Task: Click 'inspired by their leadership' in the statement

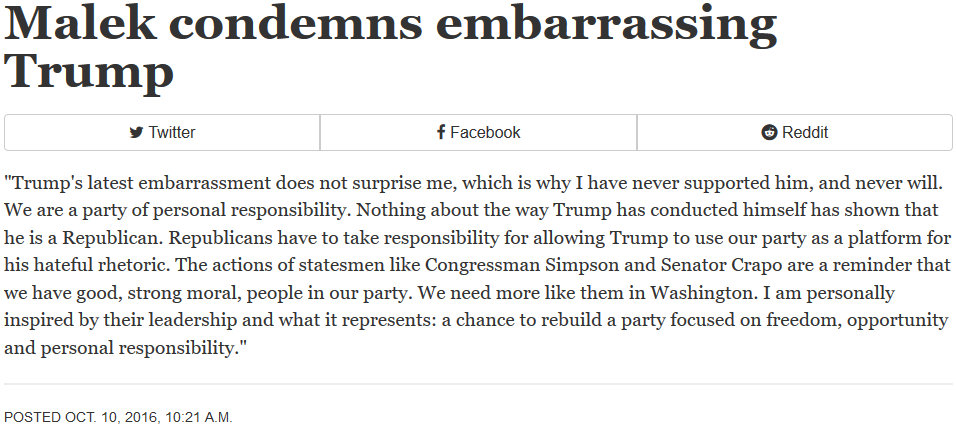Action: coord(122,321)
